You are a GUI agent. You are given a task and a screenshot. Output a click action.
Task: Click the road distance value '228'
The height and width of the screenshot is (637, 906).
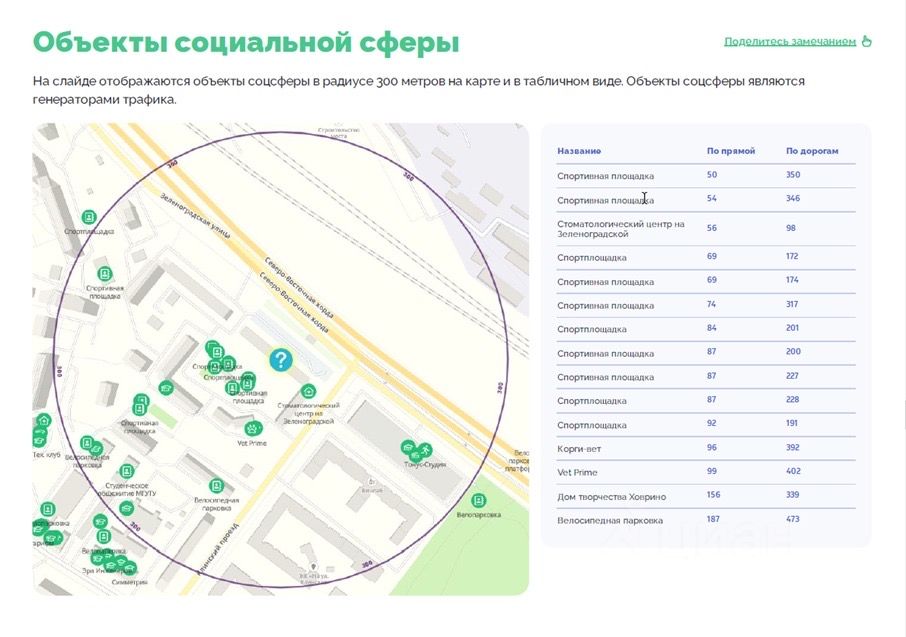tap(792, 399)
